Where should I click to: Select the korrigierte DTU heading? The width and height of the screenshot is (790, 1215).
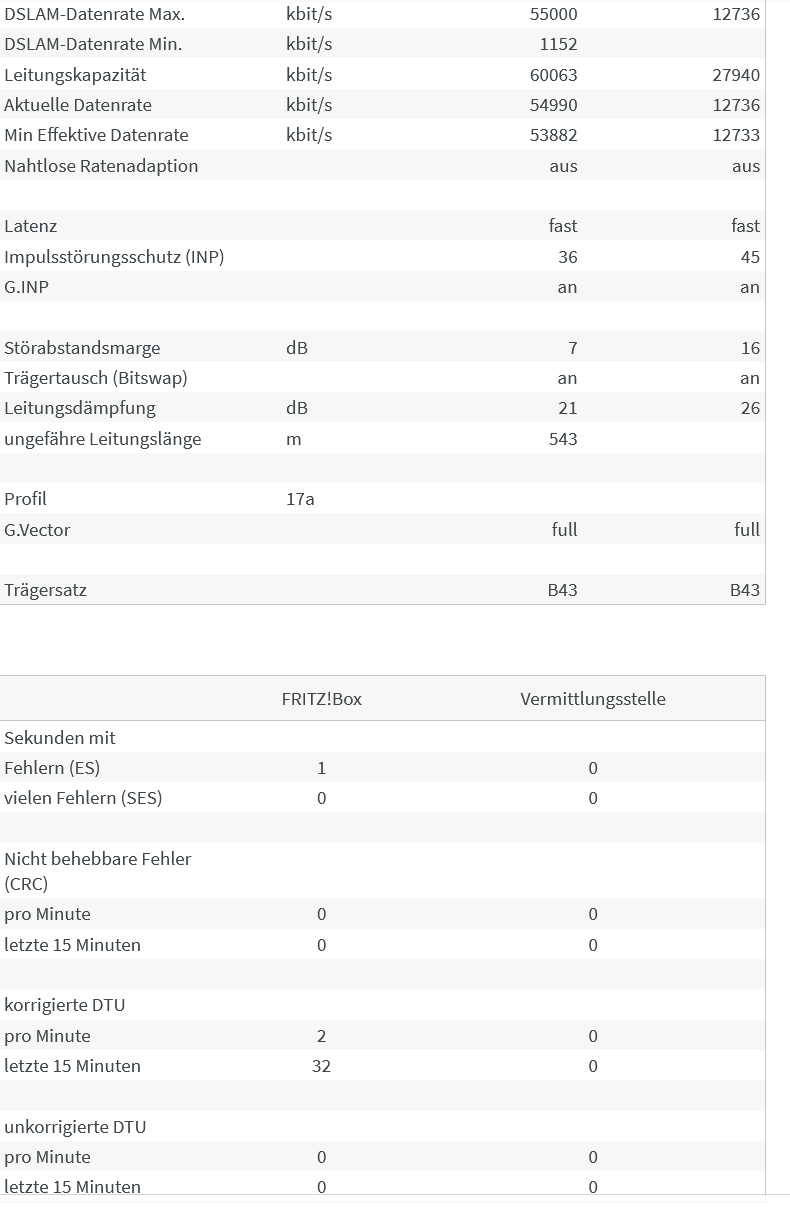coord(65,1005)
